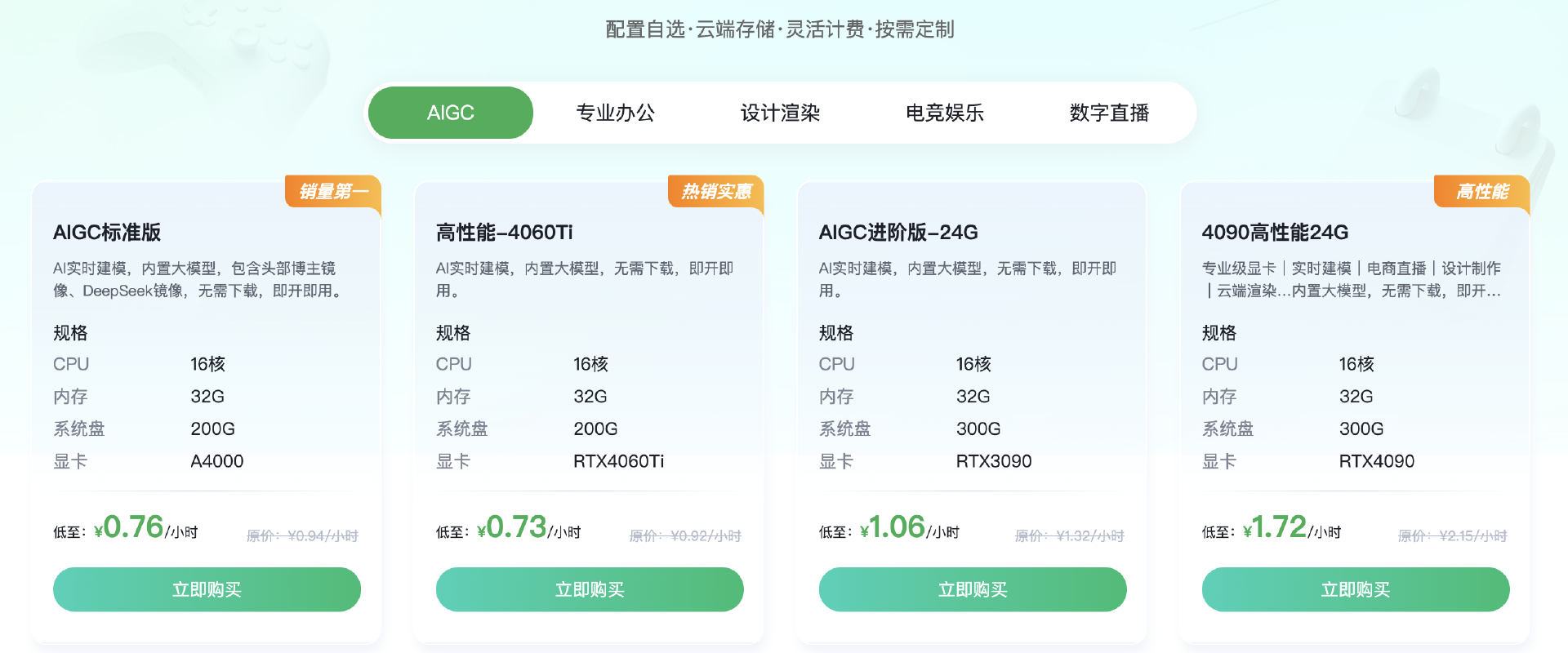Click 立即购买 for AIGC标准版
This screenshot has width=1568, height=653.
(x=207, y=589)
